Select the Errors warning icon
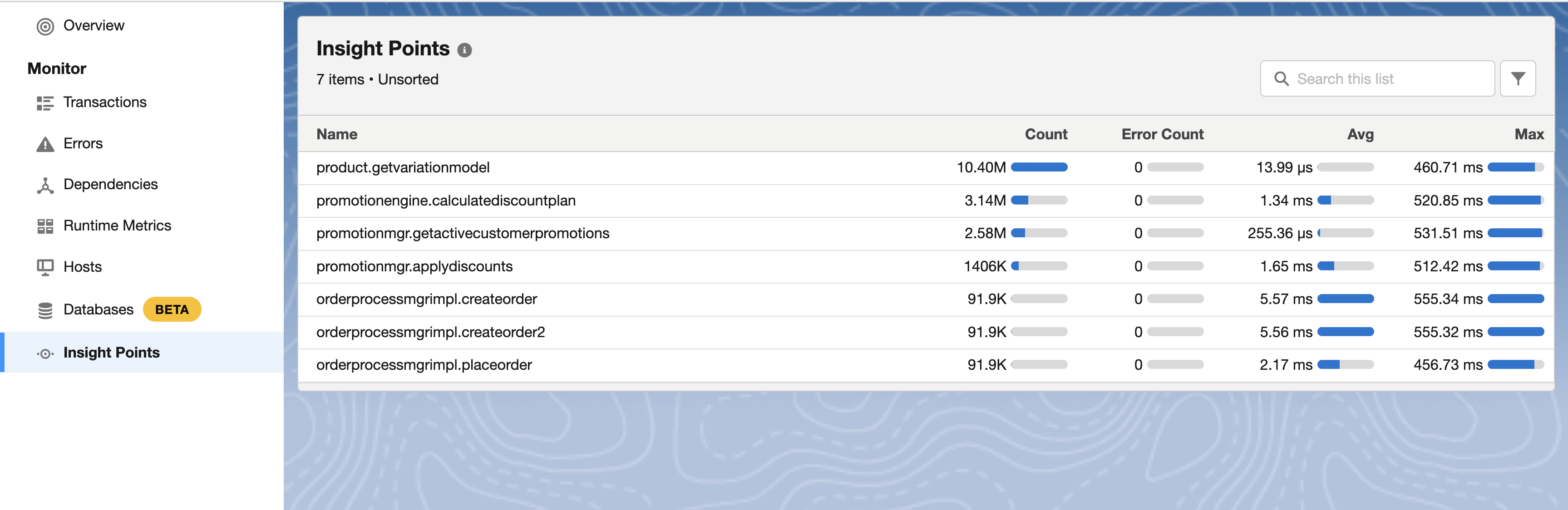Viewport: 1568px width, 510px height. (x=44, y=143)
